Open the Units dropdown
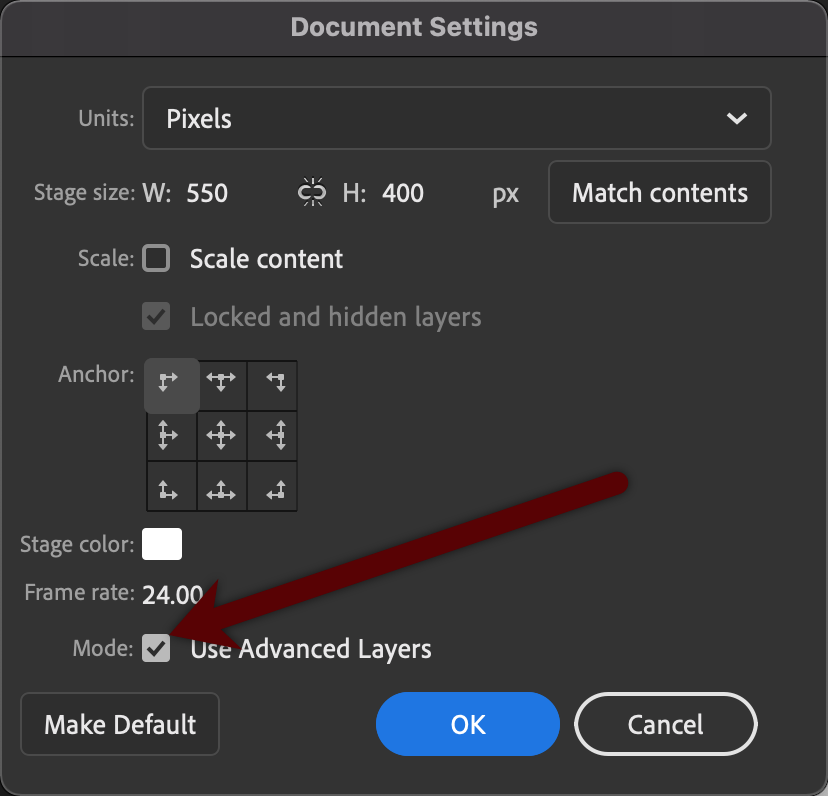 click(456, 118)
